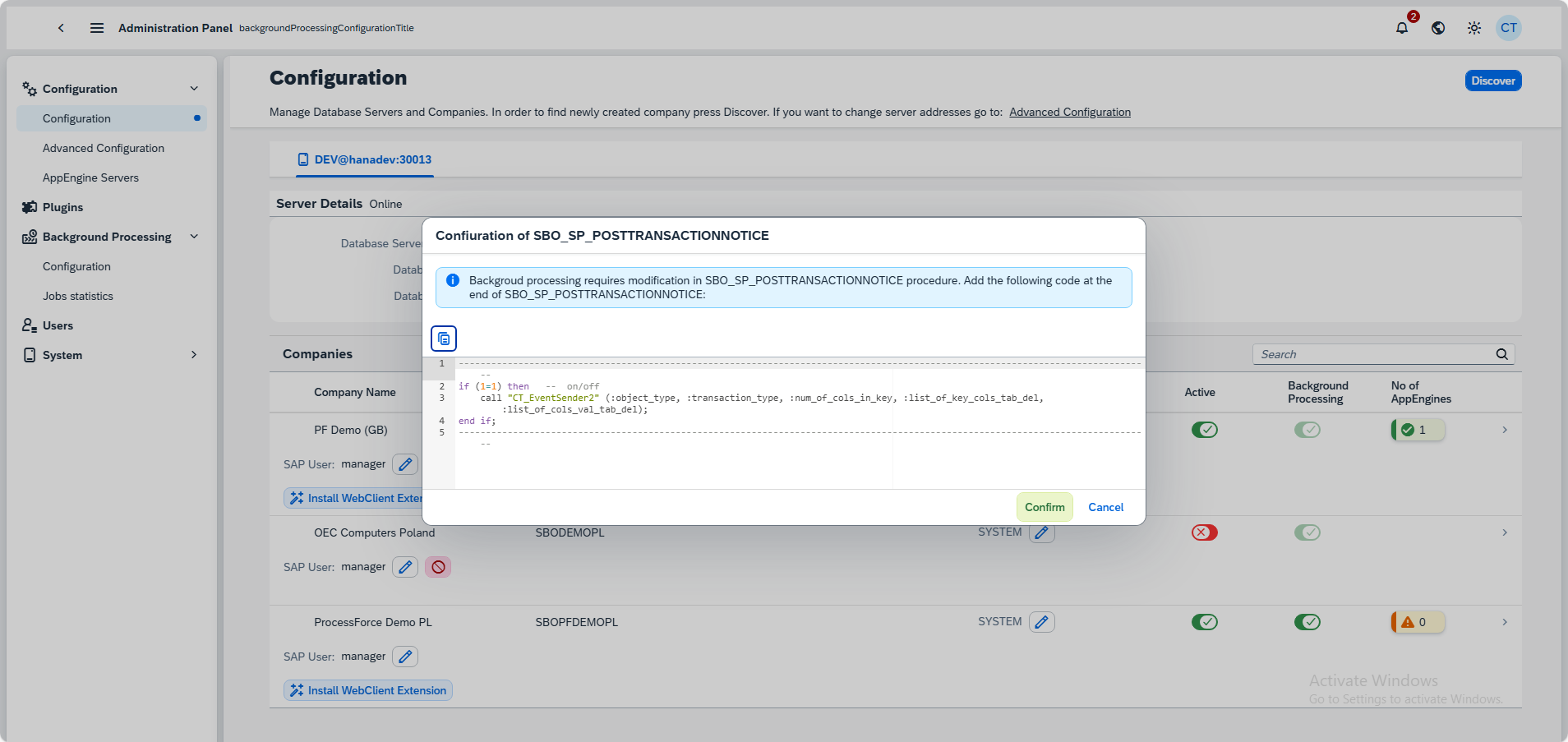
Task: Click the magnifier in the Search box
Action: (x=1501, y=353)
